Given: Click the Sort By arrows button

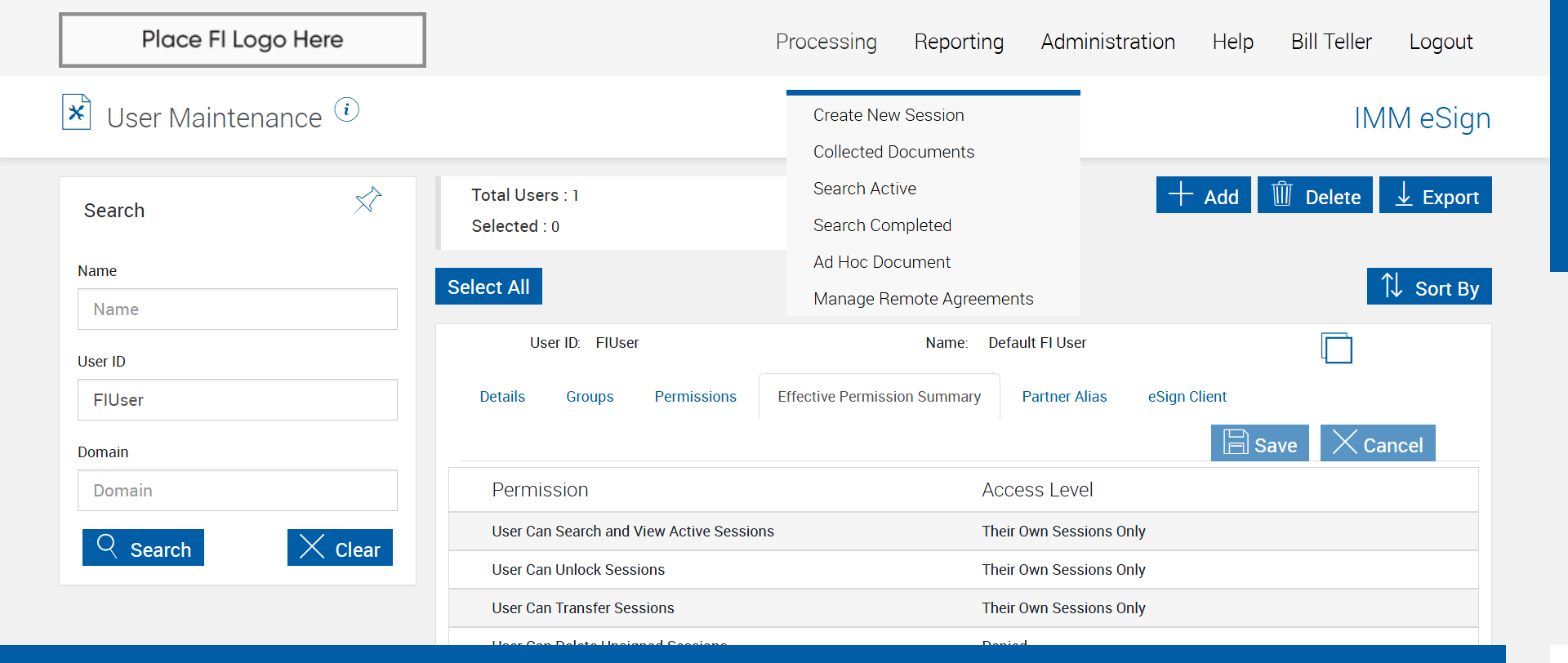Looking at the screenshot, I should [1429, 287].
